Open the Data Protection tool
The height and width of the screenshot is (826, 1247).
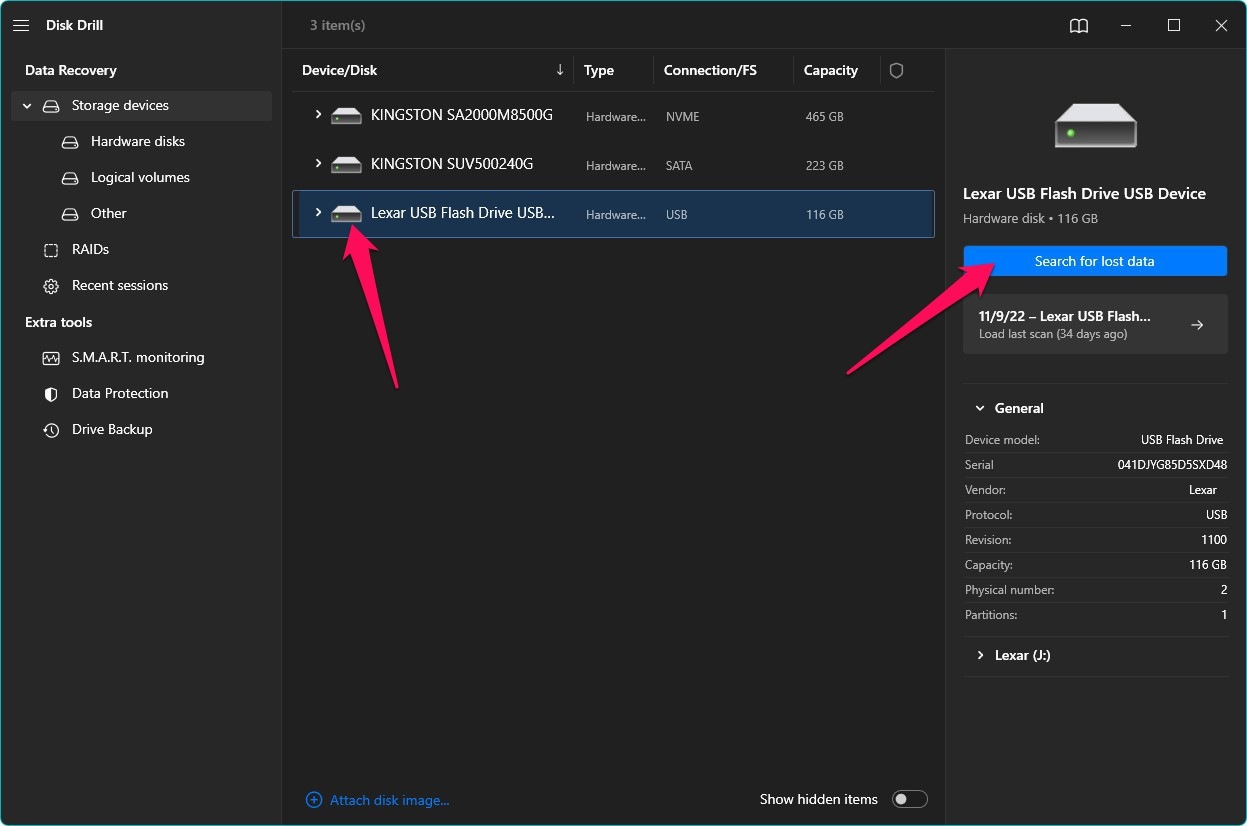tap(120, 394)
